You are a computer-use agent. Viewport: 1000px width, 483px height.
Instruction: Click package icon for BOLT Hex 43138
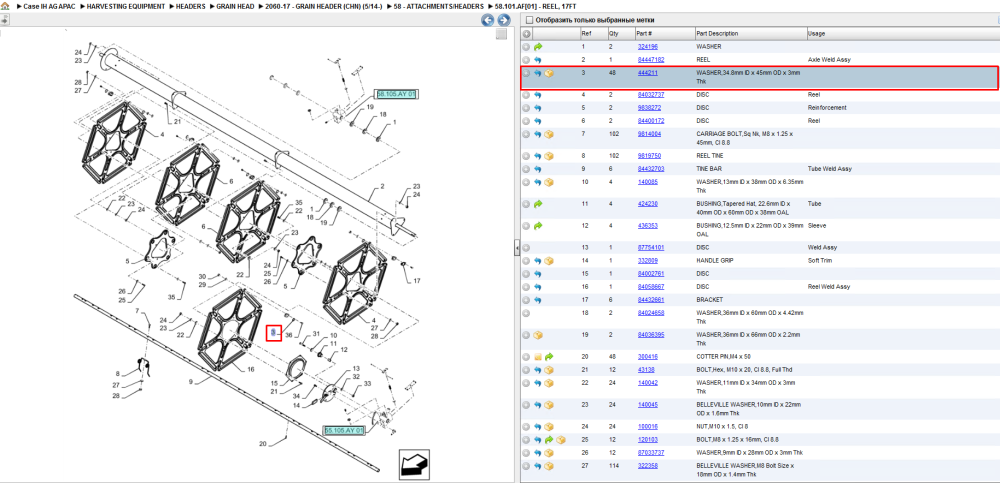coord(549,369)
